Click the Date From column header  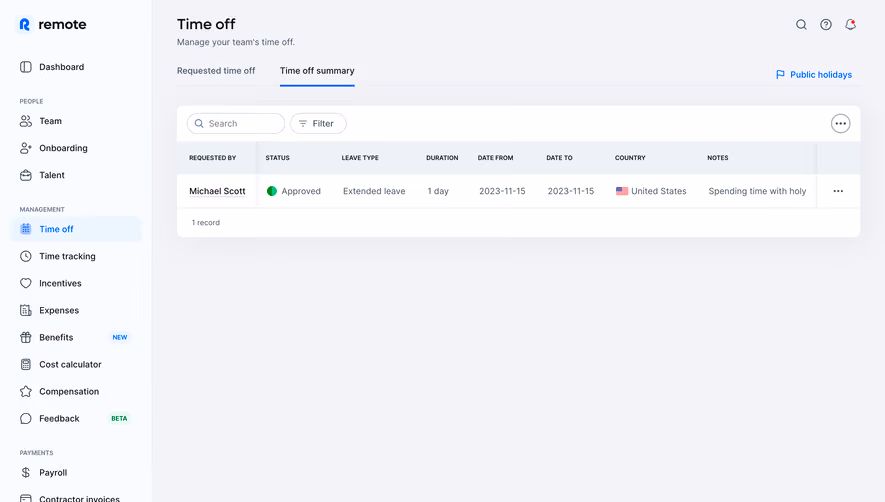tap(495, 158)
